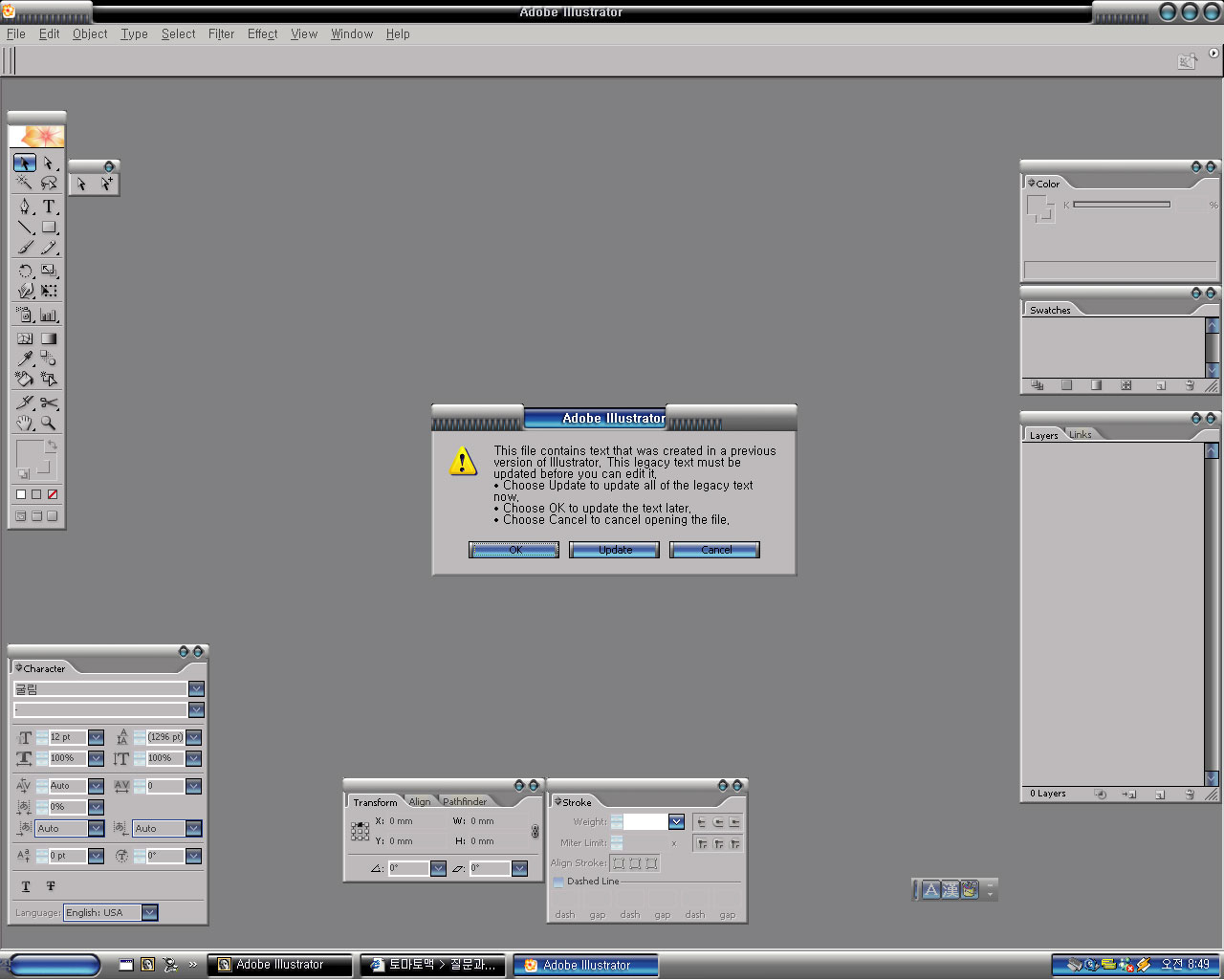Image resolution: width=1224 pixels, height=980 pixels.
Task: Click the Update button in the dialog
Action: coord(614,550)
